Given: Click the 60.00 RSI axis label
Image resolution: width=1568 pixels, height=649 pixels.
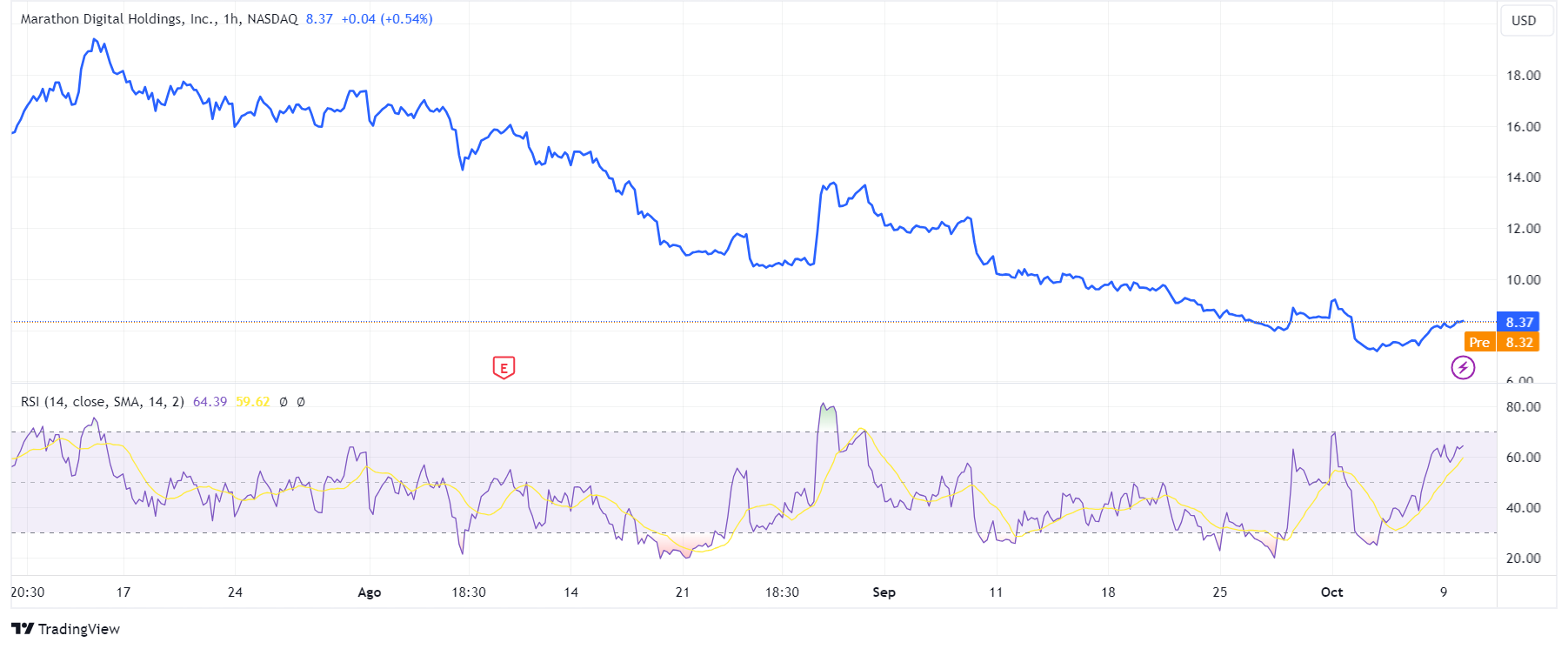Looking at the screenshot, I should tap(1523, 458).
